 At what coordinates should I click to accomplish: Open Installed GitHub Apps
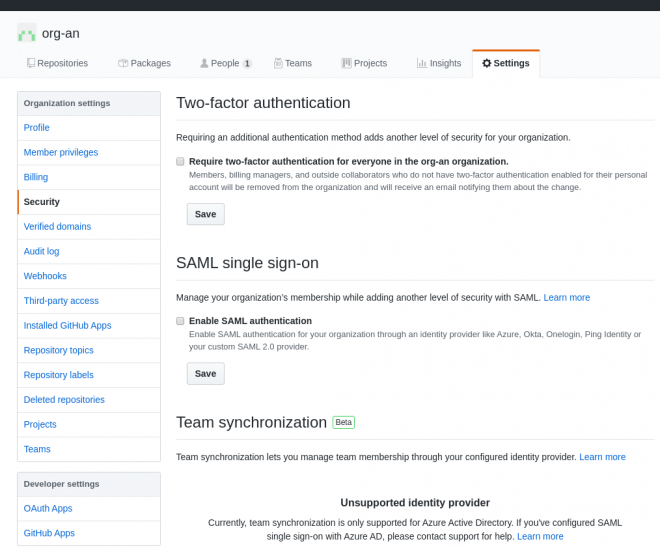click(x=89, y=325)
